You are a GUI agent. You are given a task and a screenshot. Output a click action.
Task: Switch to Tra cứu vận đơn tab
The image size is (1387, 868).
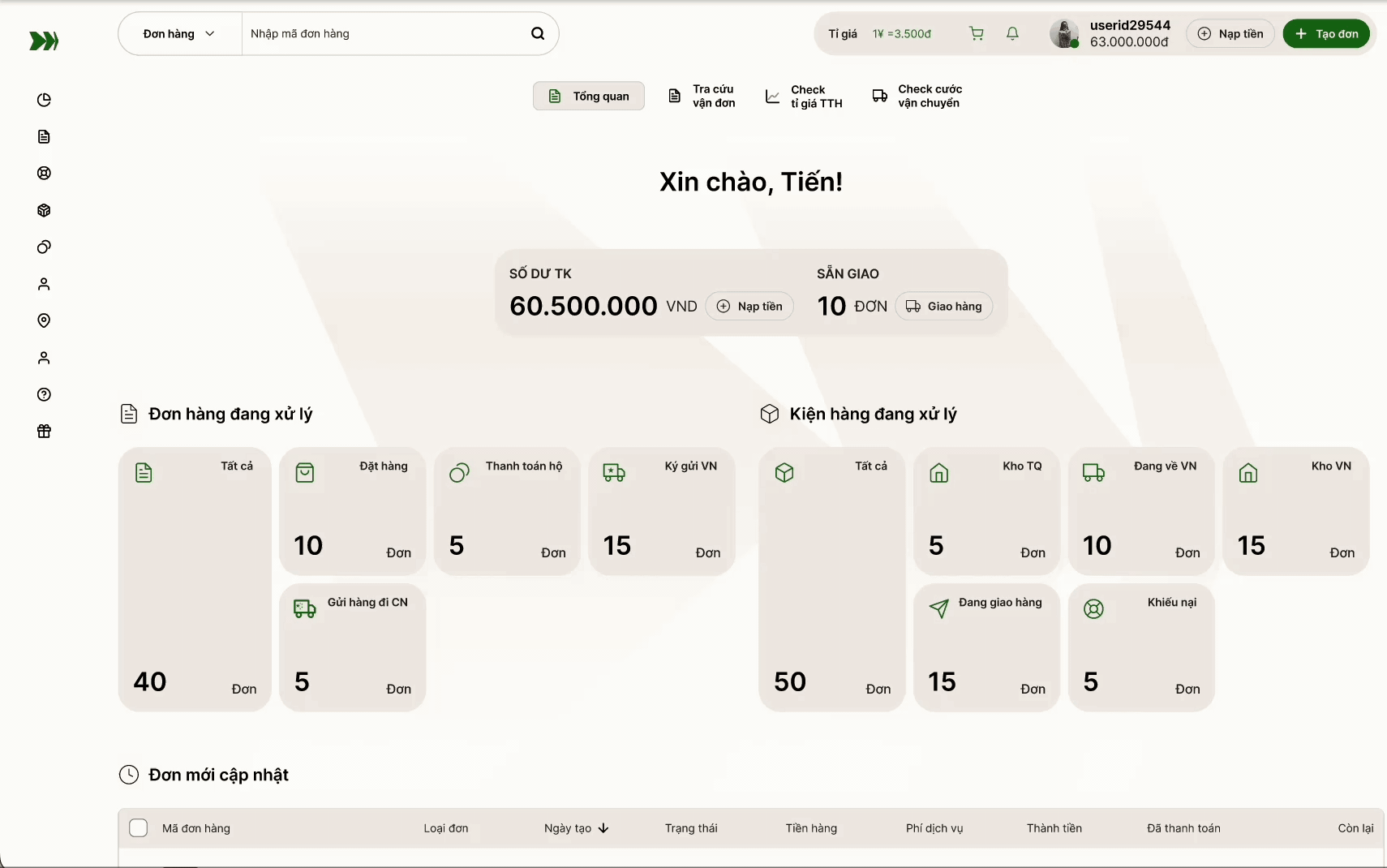(x=702, y=96)
